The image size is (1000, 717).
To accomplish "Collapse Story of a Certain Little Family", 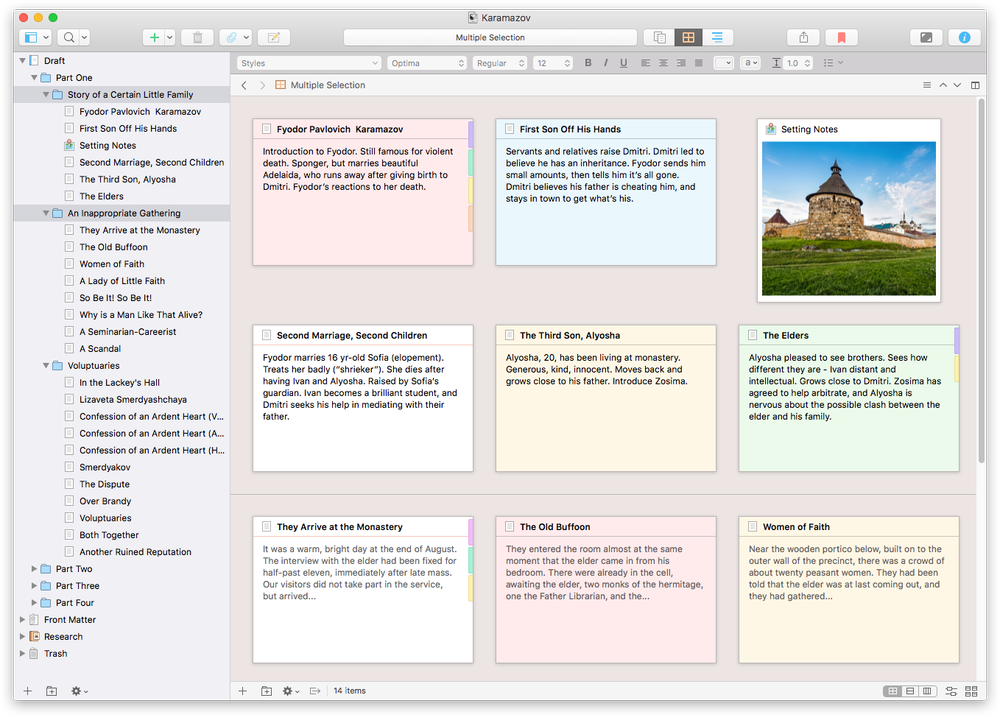I will point(46,94).
